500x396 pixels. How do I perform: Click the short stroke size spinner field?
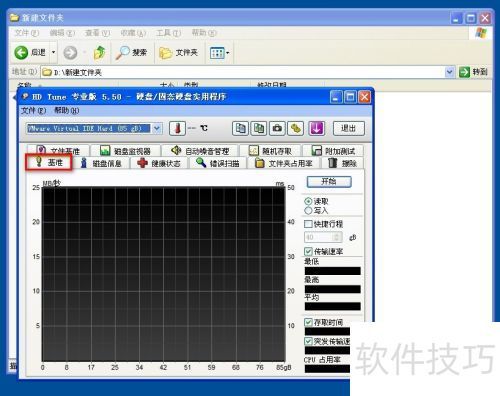click(323, 237)
